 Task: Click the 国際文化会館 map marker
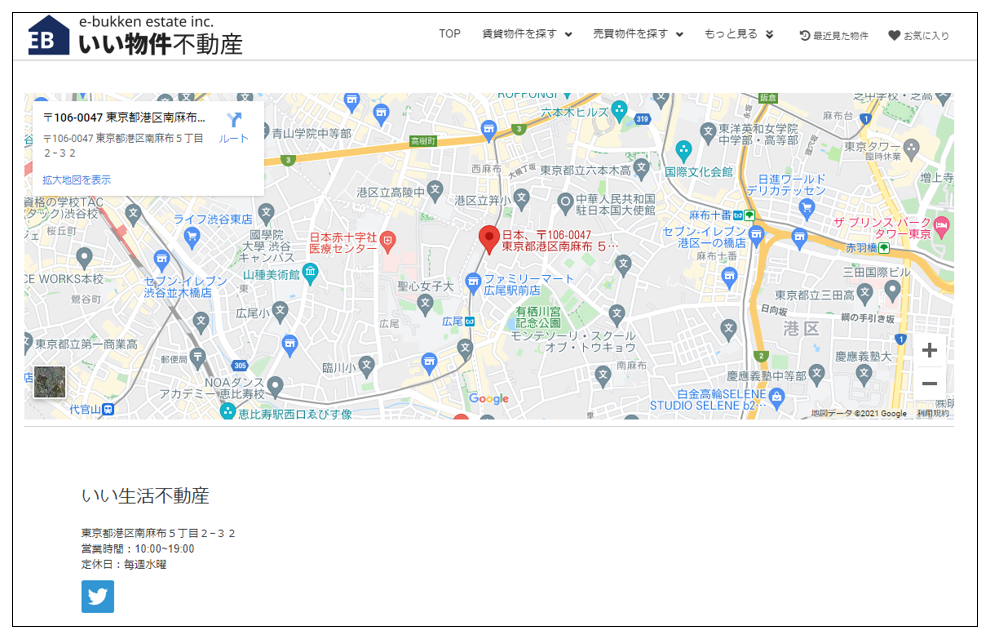point(684,151)
